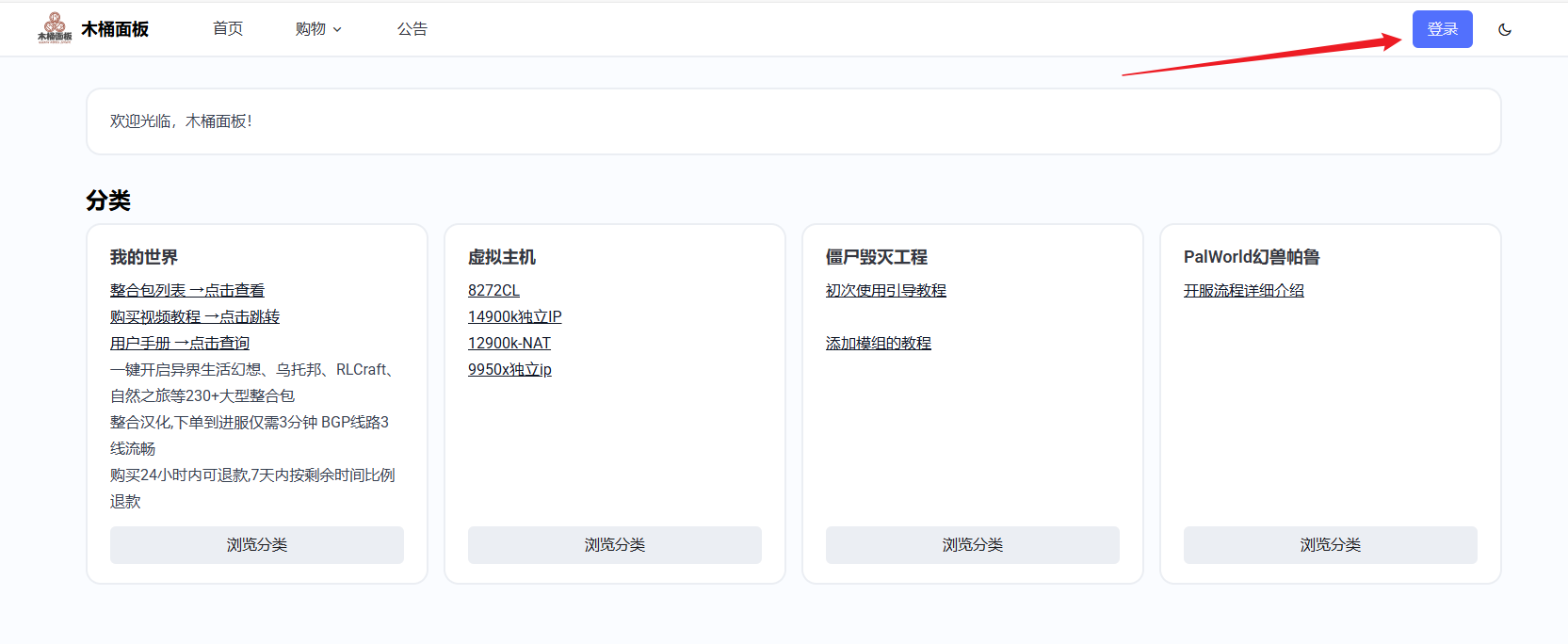Open 用户手册 →点击查询 link
Screen dimensions: 1568x644
point(180,344)
